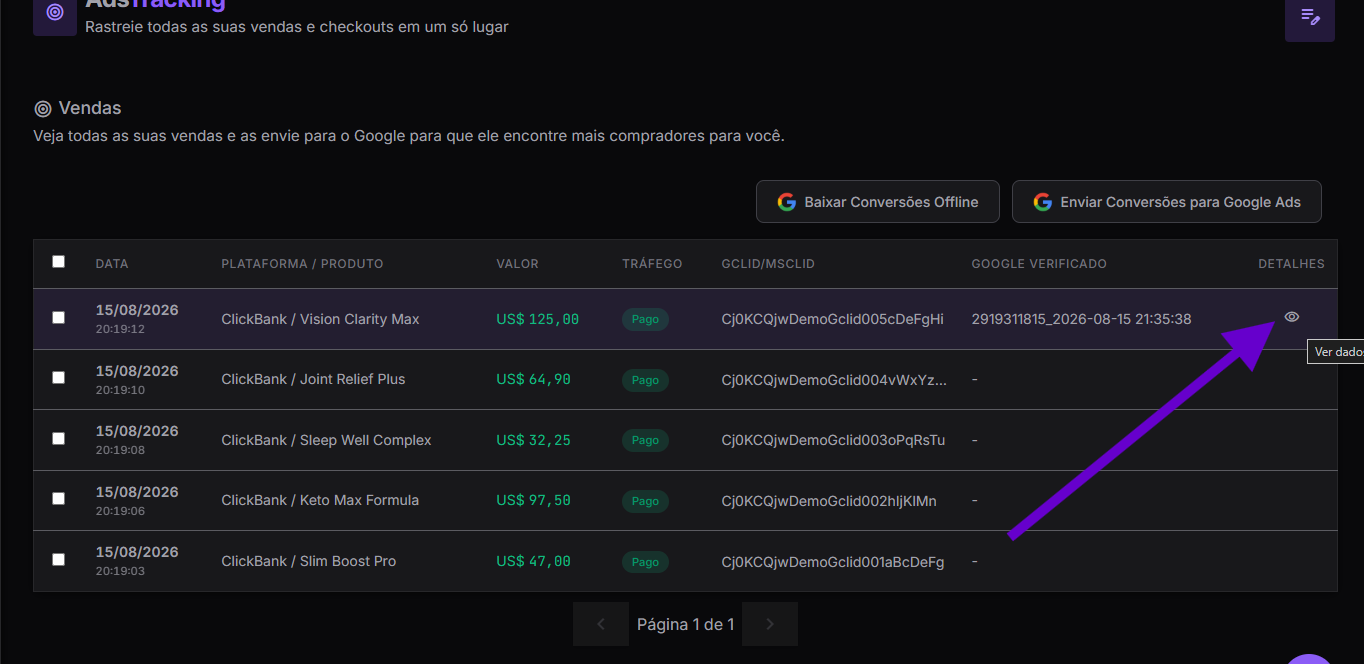This screenshot has height=664, width=1364.
Task: Click the GOOGLE VERIFICADO column header
Action: (1039, 264)
